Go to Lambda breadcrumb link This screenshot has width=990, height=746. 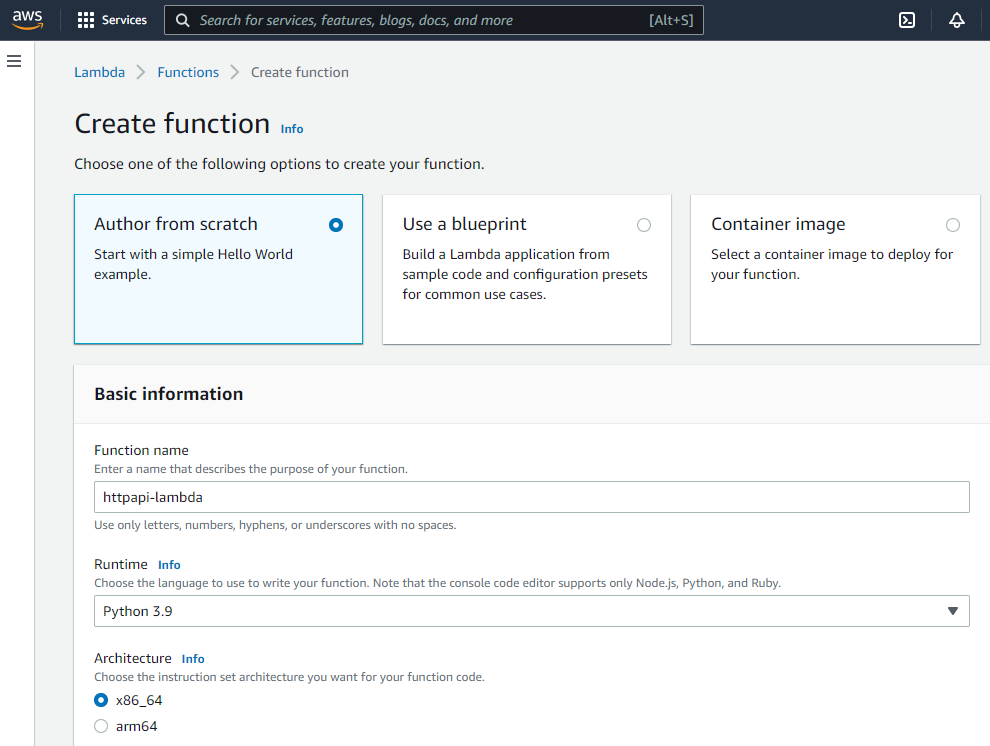(100, 72)
